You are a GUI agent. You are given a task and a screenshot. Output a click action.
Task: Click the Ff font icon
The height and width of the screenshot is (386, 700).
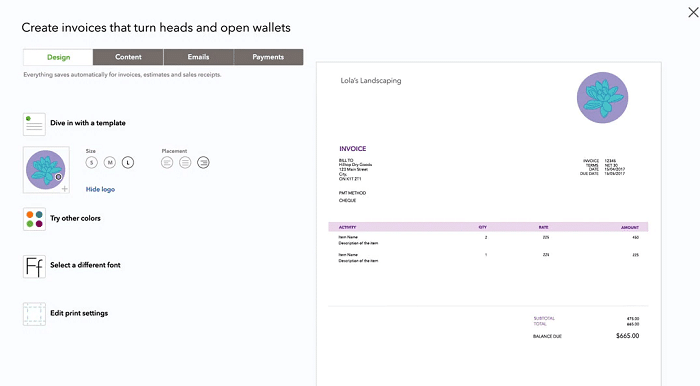click(34, 267)
